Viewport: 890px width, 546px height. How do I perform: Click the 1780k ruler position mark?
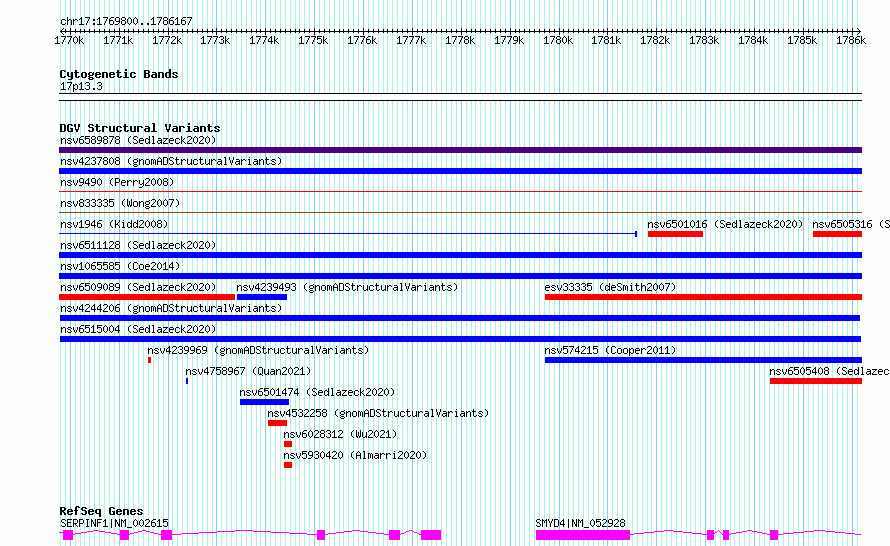coord(558,40)
